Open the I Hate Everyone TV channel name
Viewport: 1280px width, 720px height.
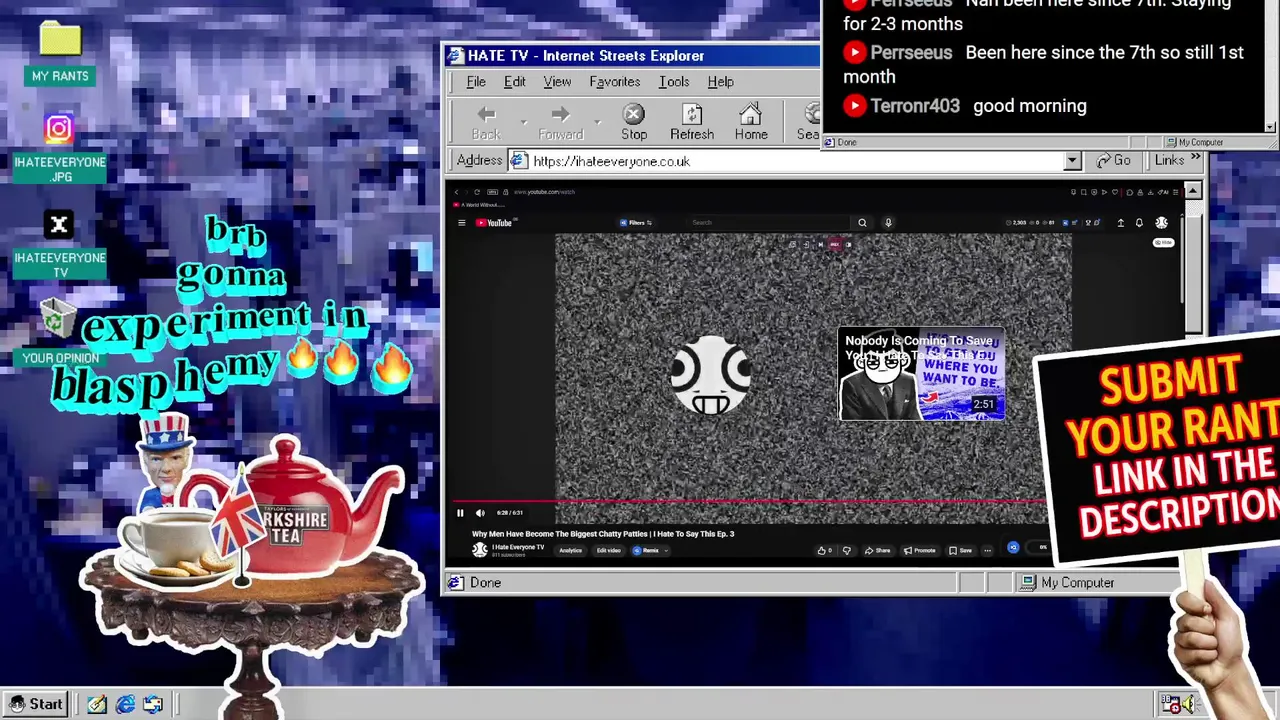[518, 547]
